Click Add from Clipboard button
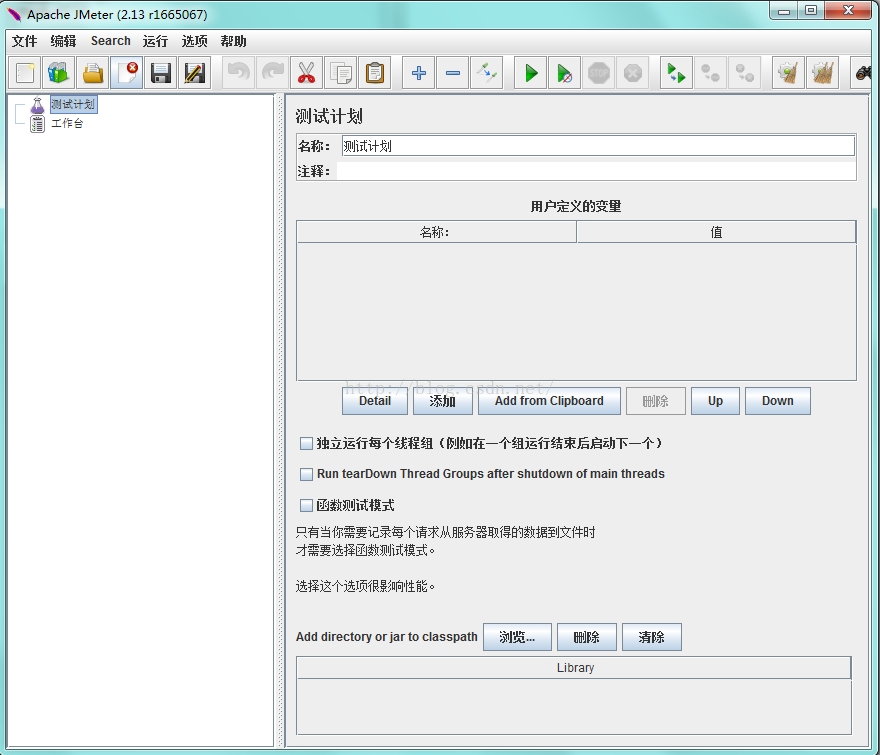The height and width of the screenshot is (755, 880). pos(549,401)
